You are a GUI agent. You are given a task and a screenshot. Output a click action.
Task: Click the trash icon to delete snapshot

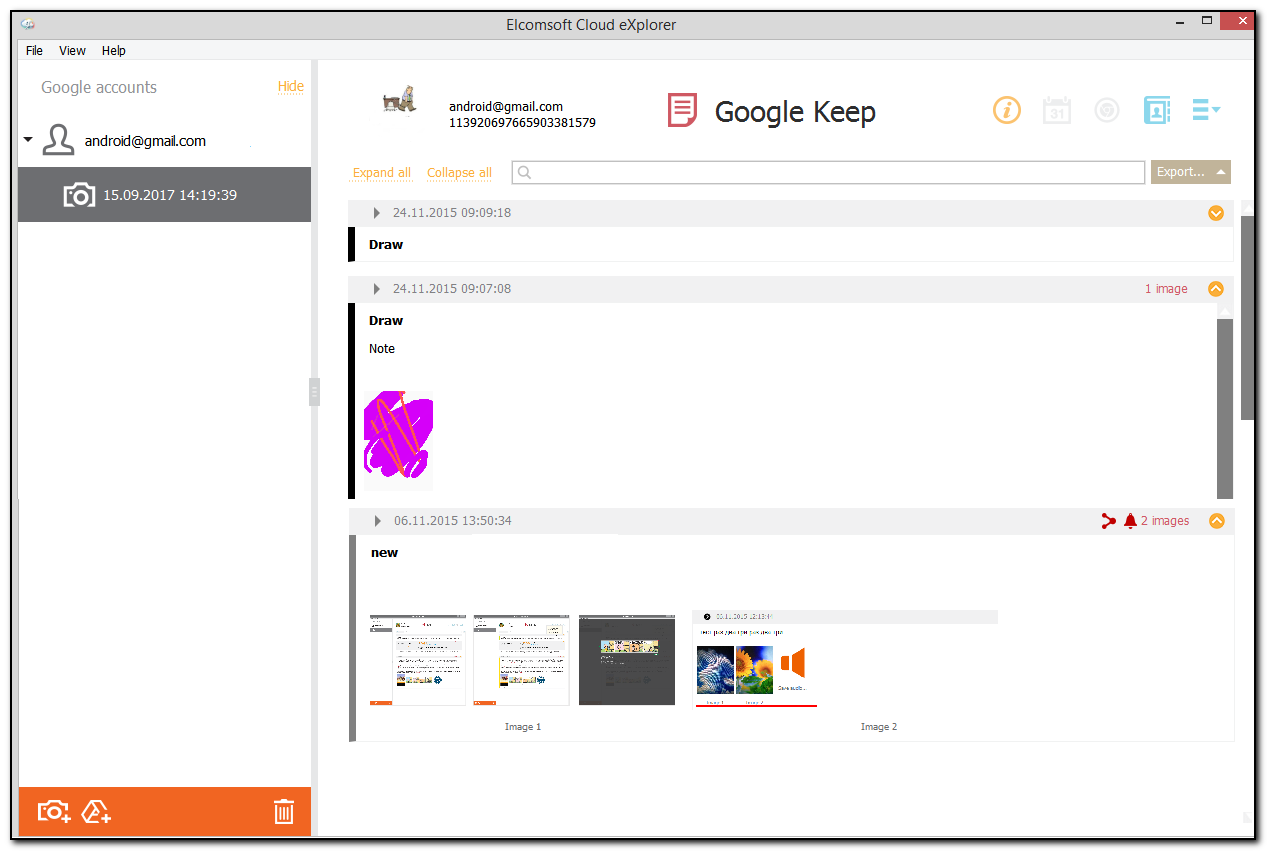tap(284, 812)
